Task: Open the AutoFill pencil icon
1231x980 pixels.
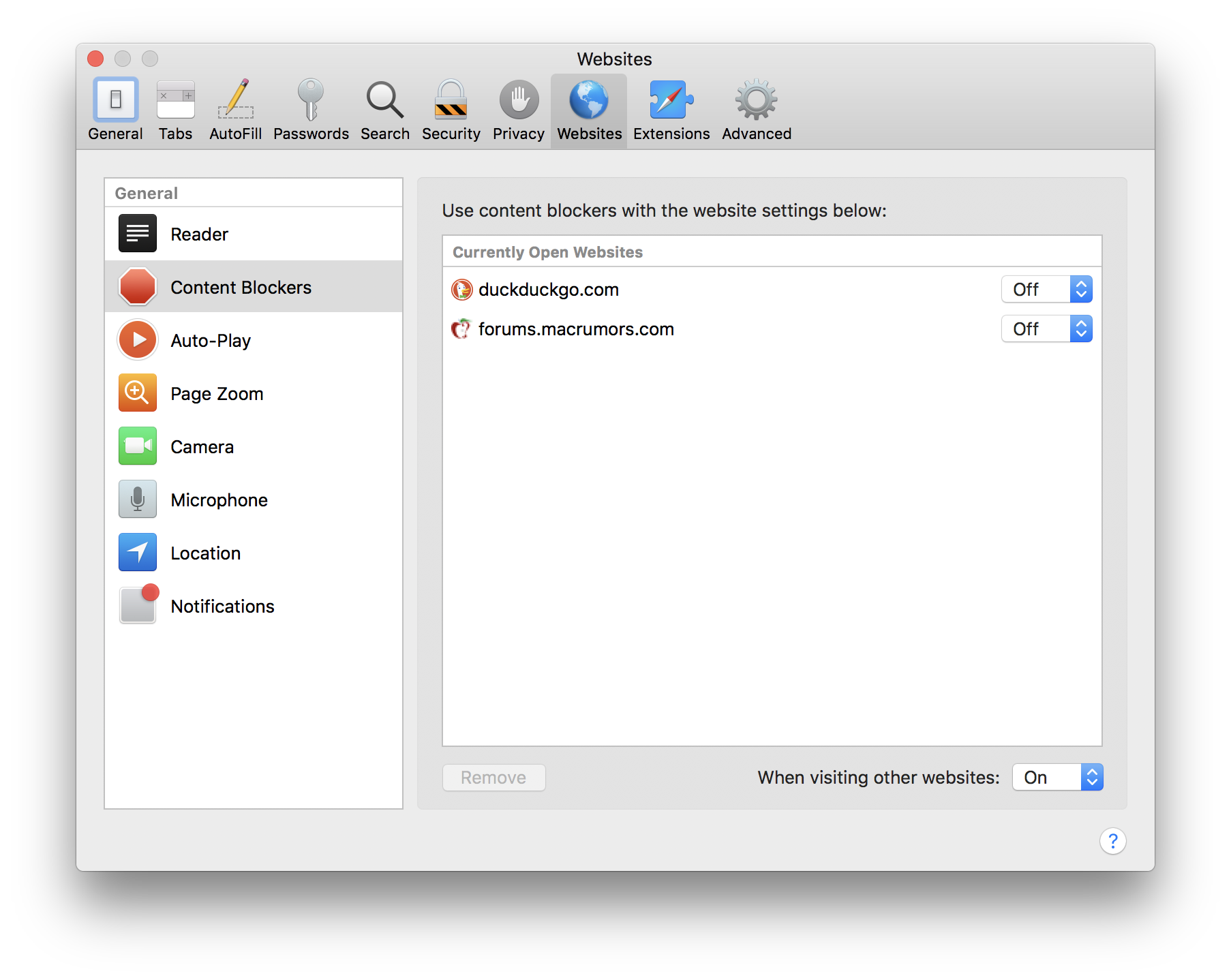Action: [x=236, y=100]
